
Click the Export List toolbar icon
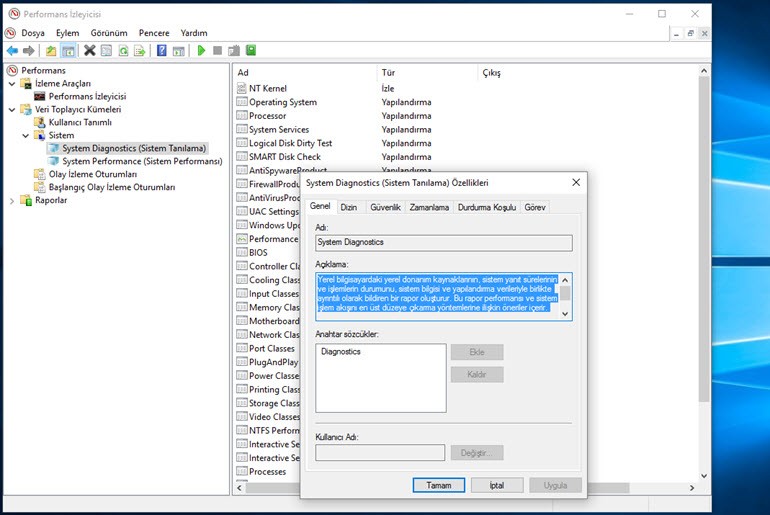pos(141,50)
